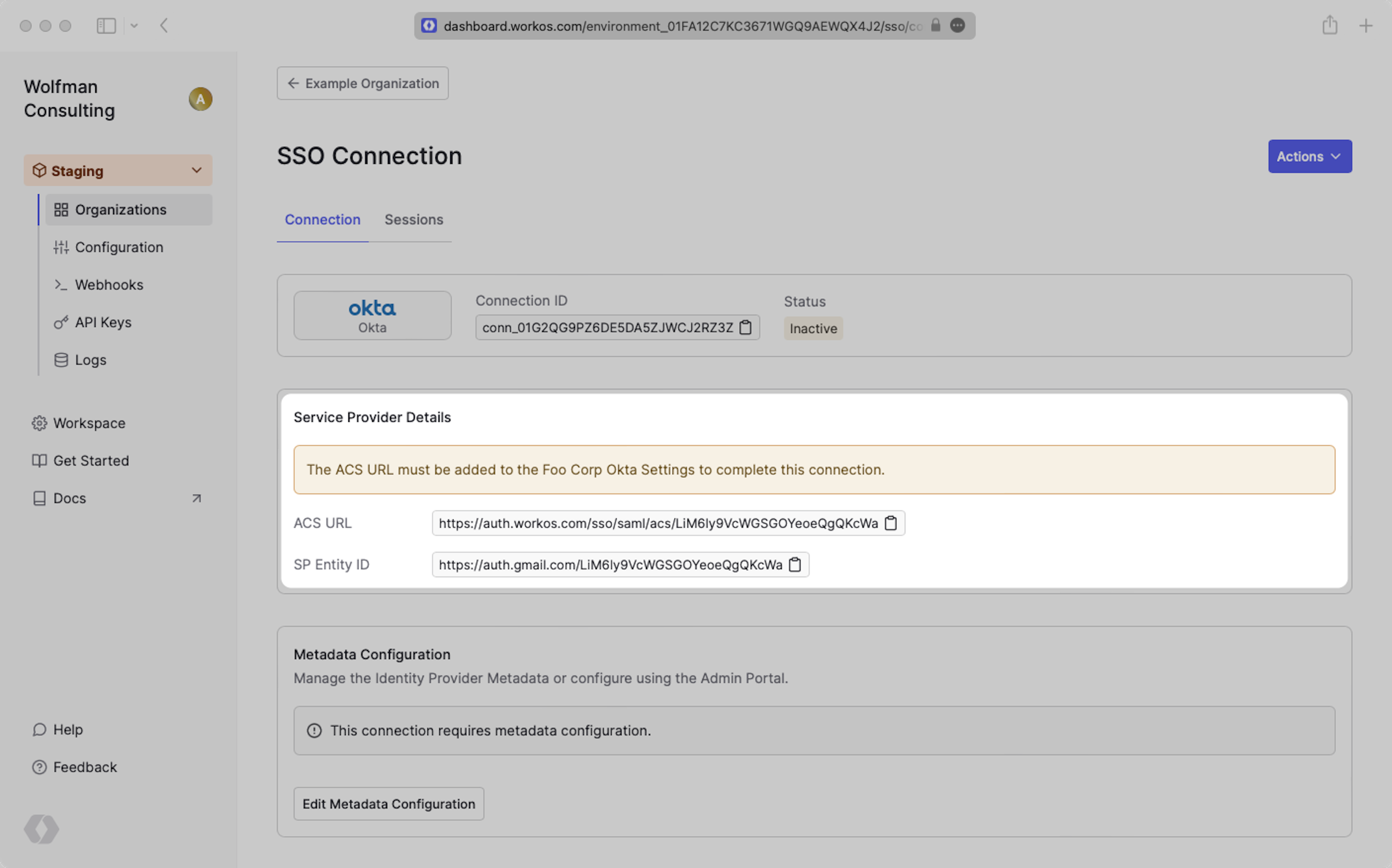
Task: Return to Example Organization
Action: click(x=362, y=83)
